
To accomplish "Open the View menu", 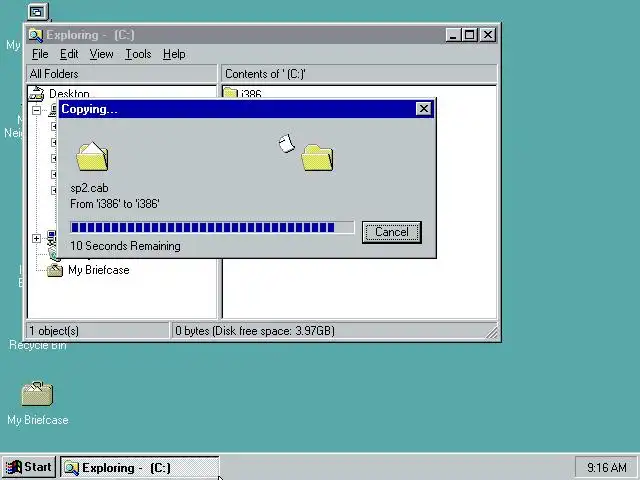I will pos(101,54).
